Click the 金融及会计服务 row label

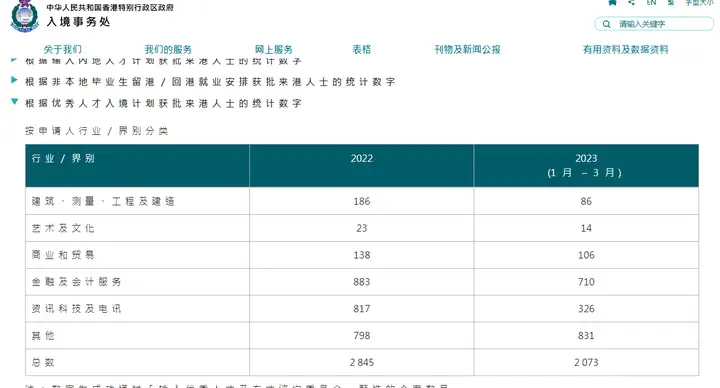click(x=76, y=282)
